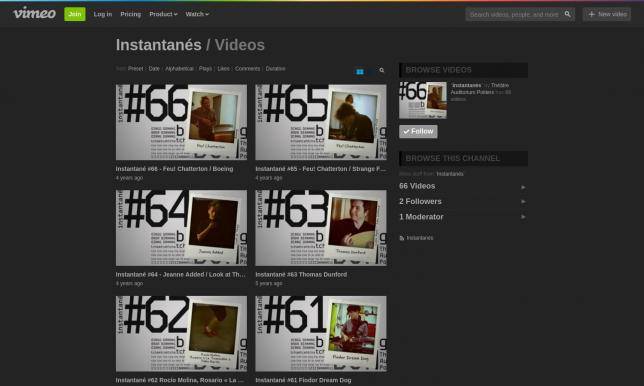Open the search-in-channel magnifier icon
This screenshot has width=644, height=386.
pos(382,71)
